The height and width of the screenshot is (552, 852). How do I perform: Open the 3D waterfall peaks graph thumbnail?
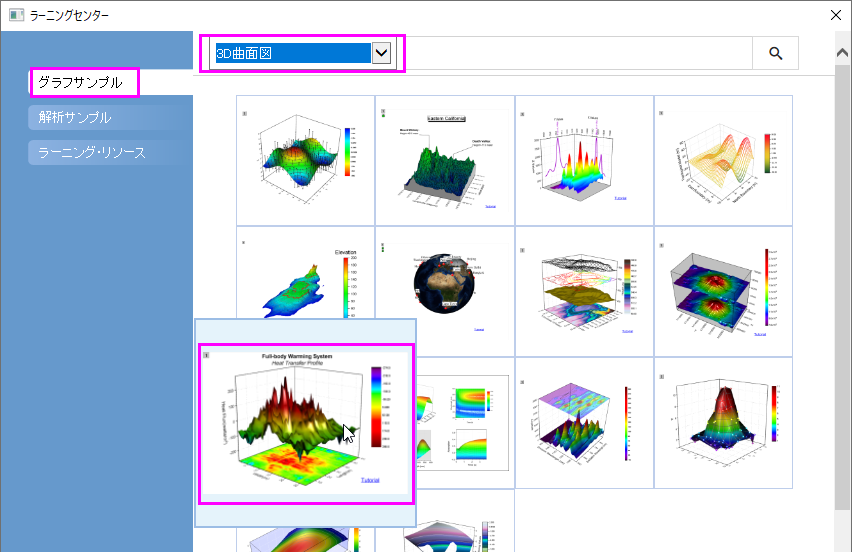click(584, 160)
